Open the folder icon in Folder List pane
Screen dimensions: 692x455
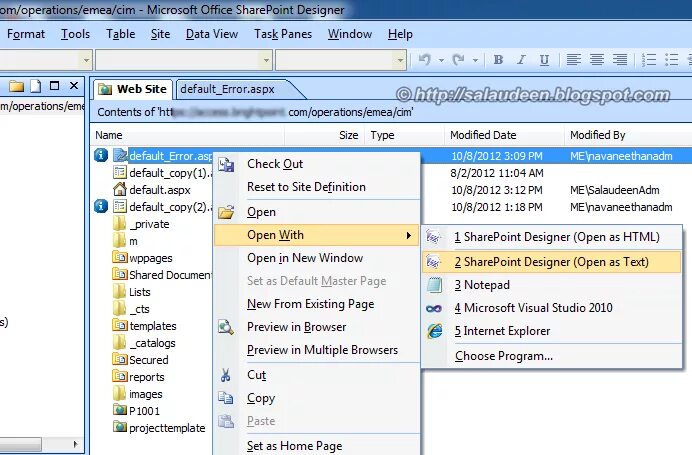tap(16, 86)
